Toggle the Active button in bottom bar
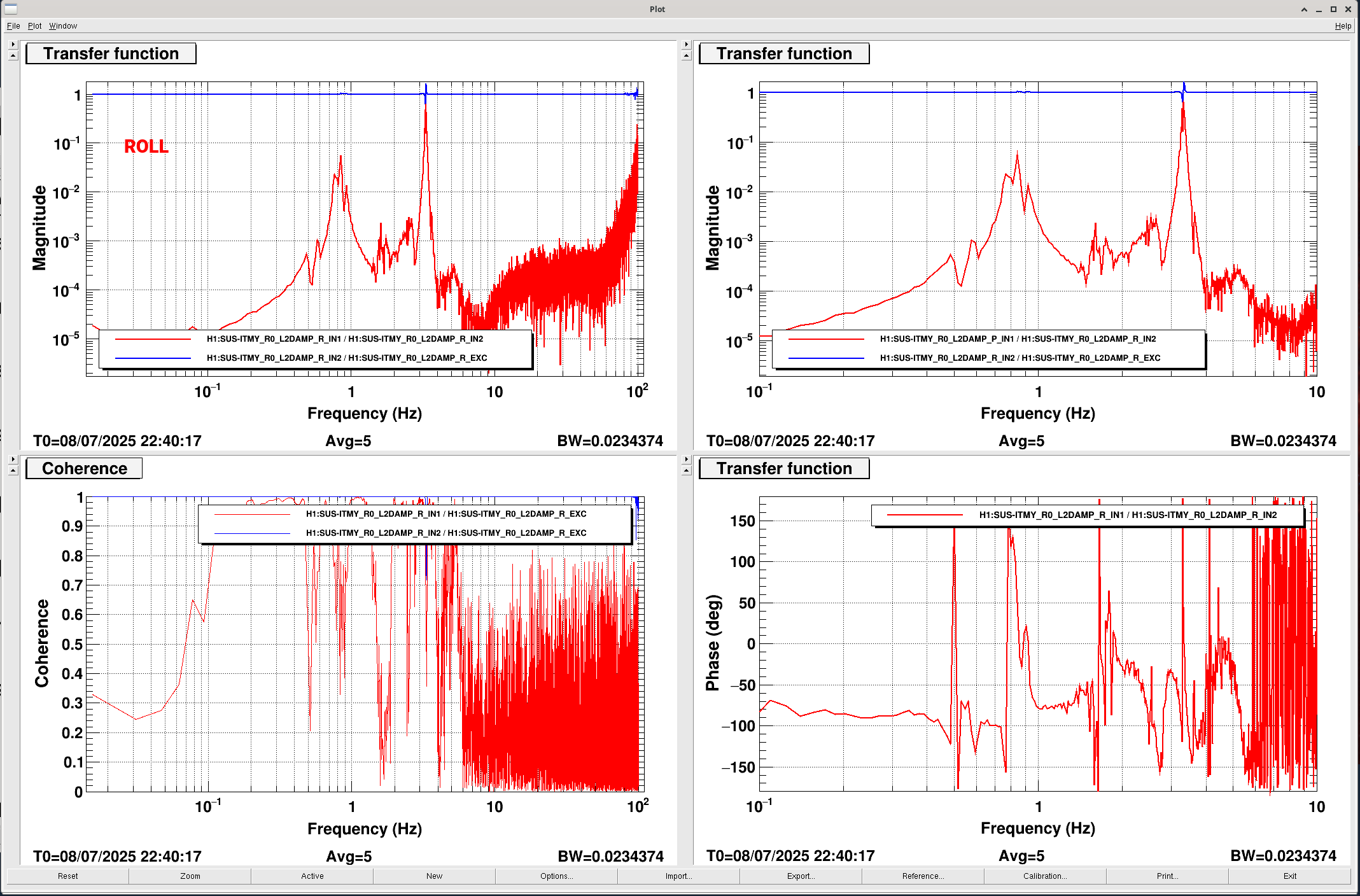Viewport: 1360px width, 896px height. pos(312,876)
